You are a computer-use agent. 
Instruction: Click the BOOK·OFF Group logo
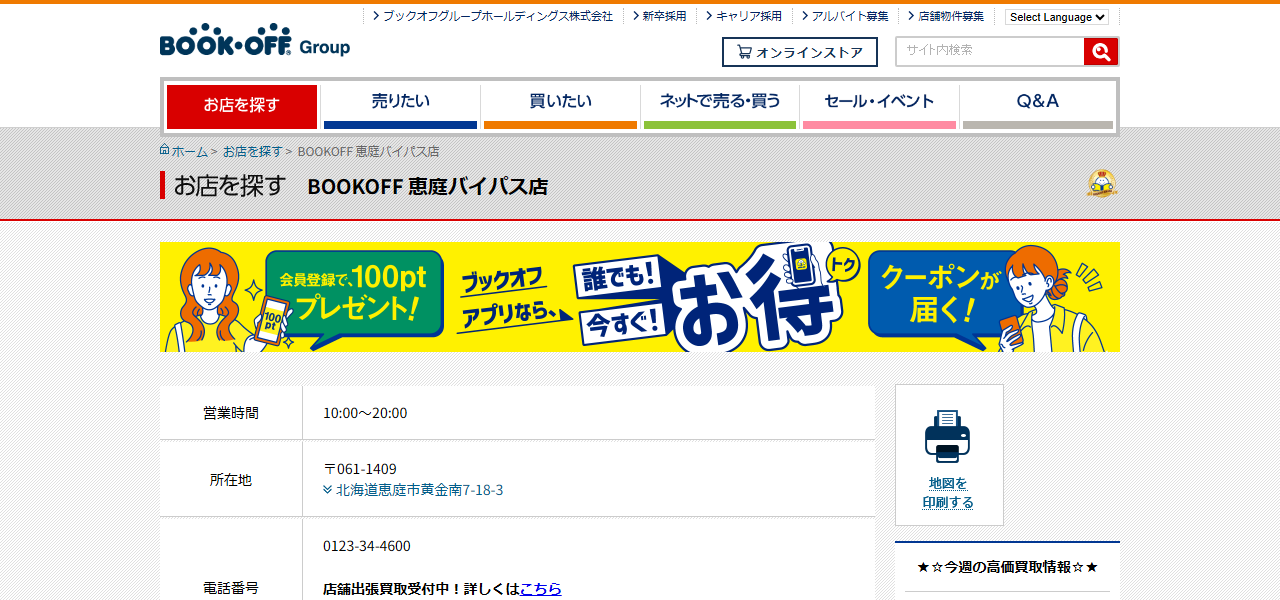tap(255, 40)
